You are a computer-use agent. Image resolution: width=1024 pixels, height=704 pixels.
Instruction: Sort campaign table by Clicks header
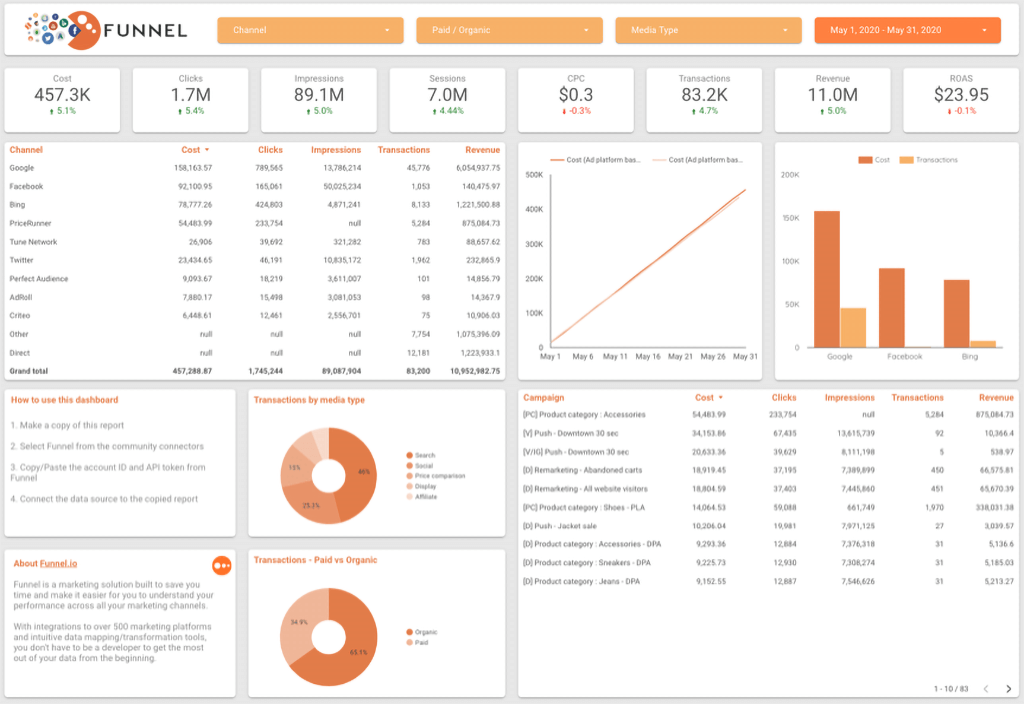(784, 398)
